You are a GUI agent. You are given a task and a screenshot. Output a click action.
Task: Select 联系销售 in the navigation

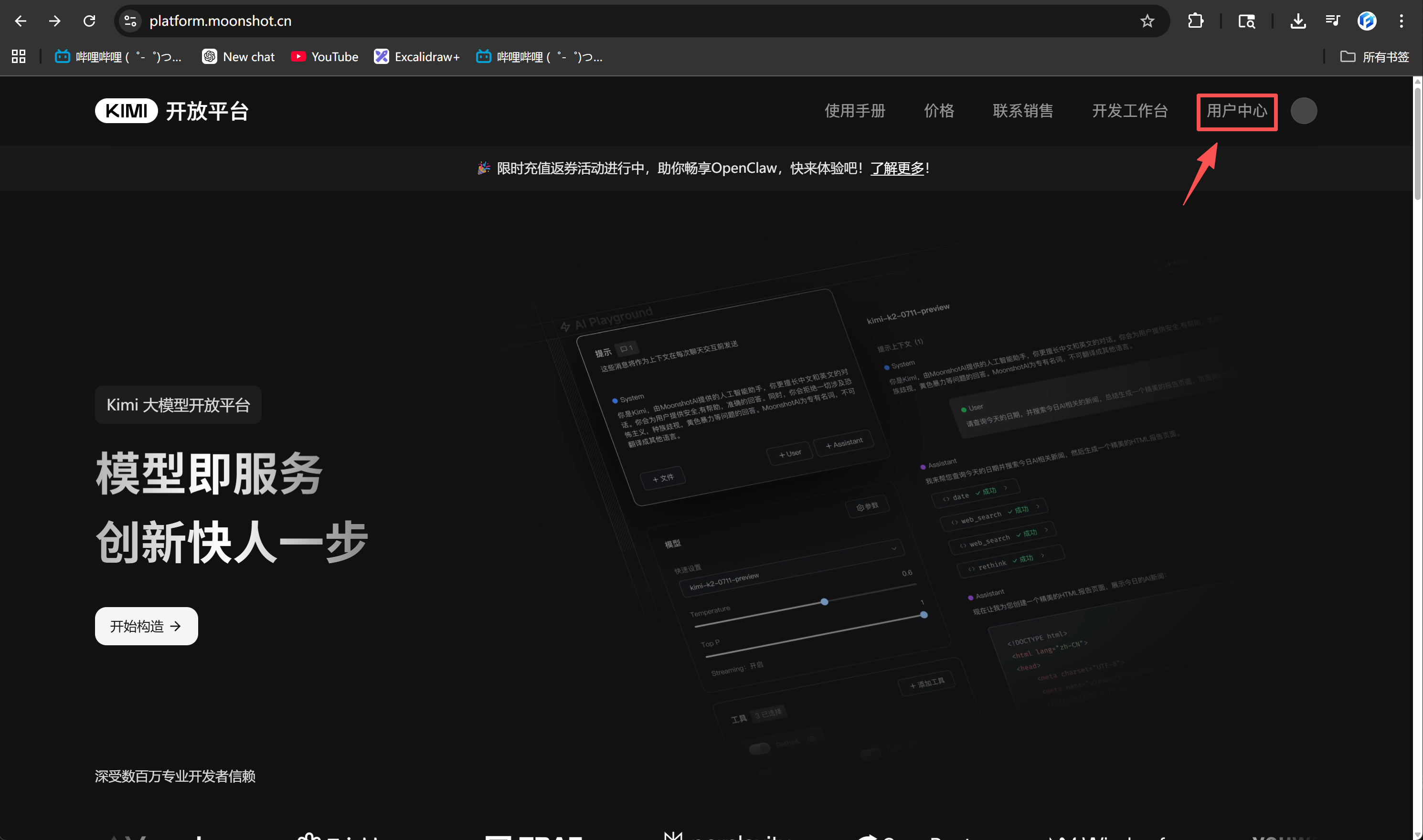pos(1023,111)
